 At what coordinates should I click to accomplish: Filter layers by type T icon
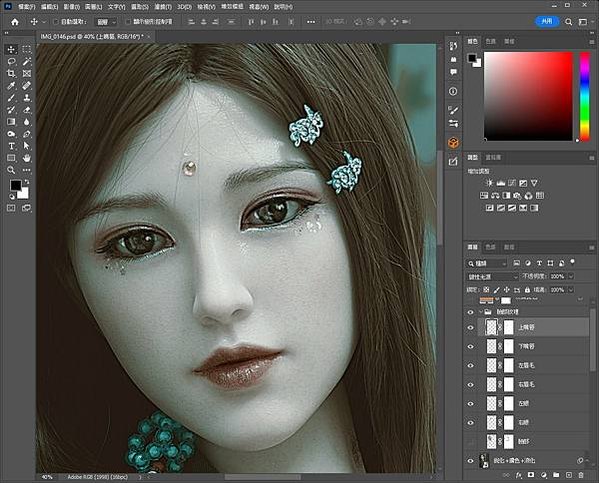click(539, 263)
